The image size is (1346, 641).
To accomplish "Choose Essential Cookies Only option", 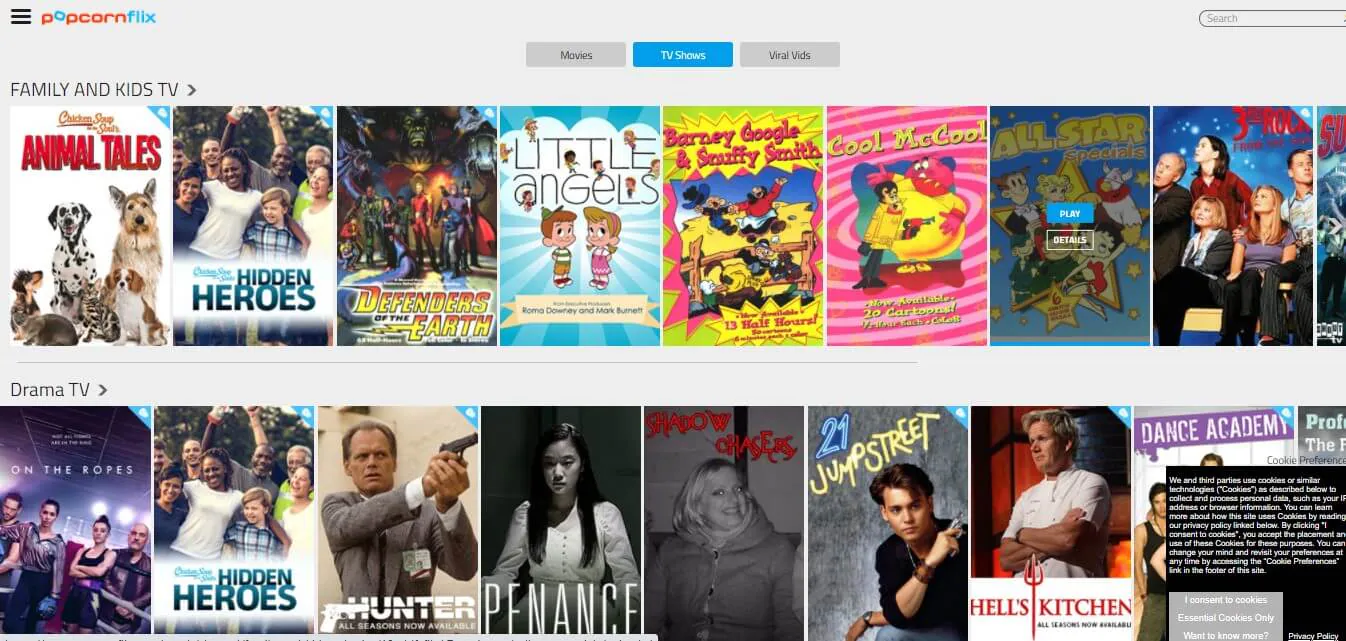I will click(1225, 618).
